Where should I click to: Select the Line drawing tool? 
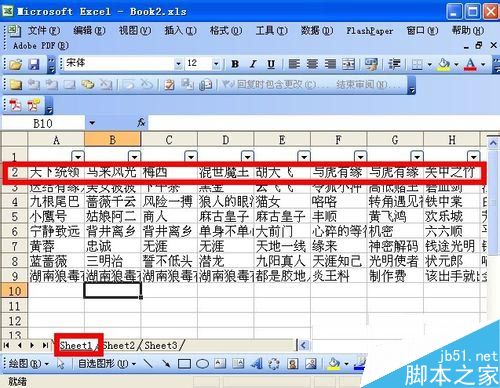click(148, 363)
